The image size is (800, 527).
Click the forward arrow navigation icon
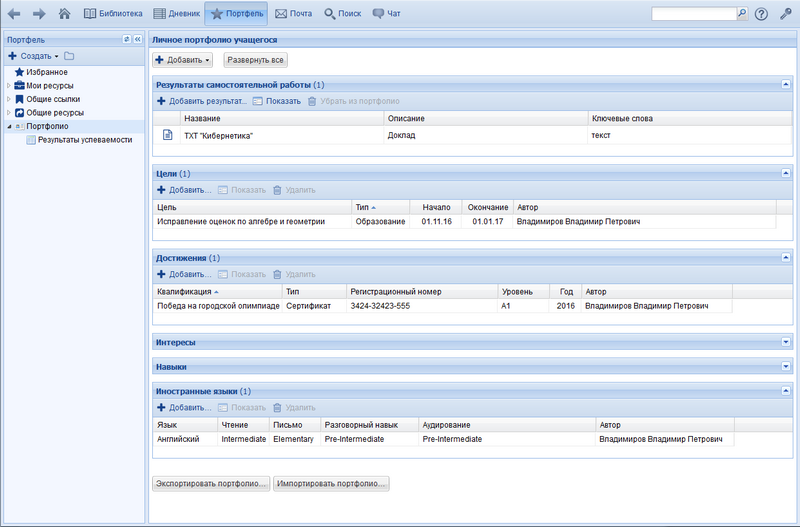[x=39, y=14]
